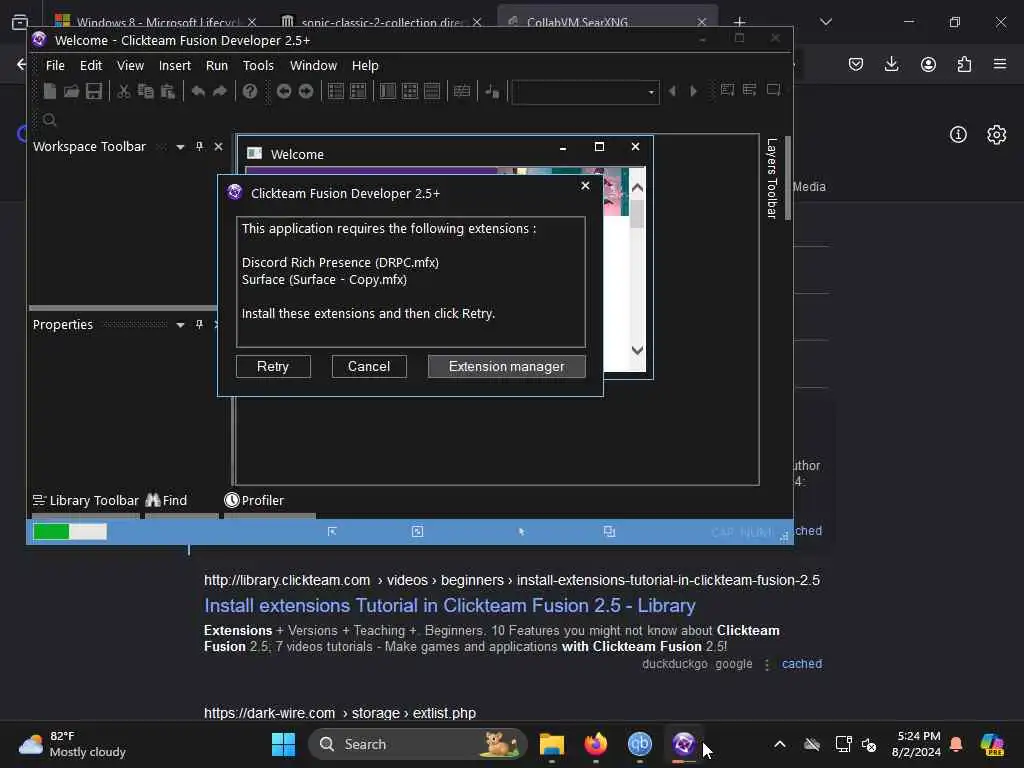
Task: Click the Back navigation arrow circle icon
Action: click(283, 91)
